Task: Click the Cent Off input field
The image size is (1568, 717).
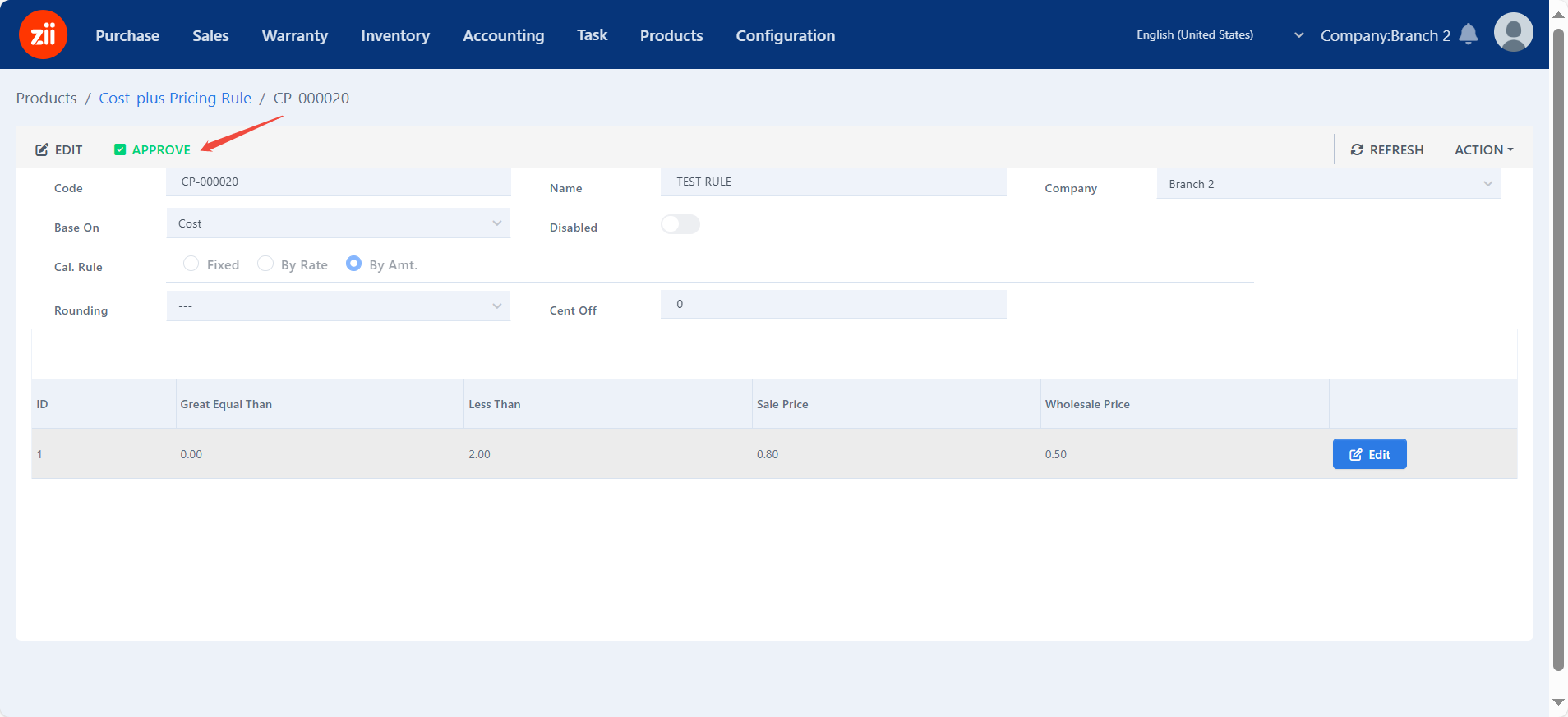Action: click(x=832, y=304)
